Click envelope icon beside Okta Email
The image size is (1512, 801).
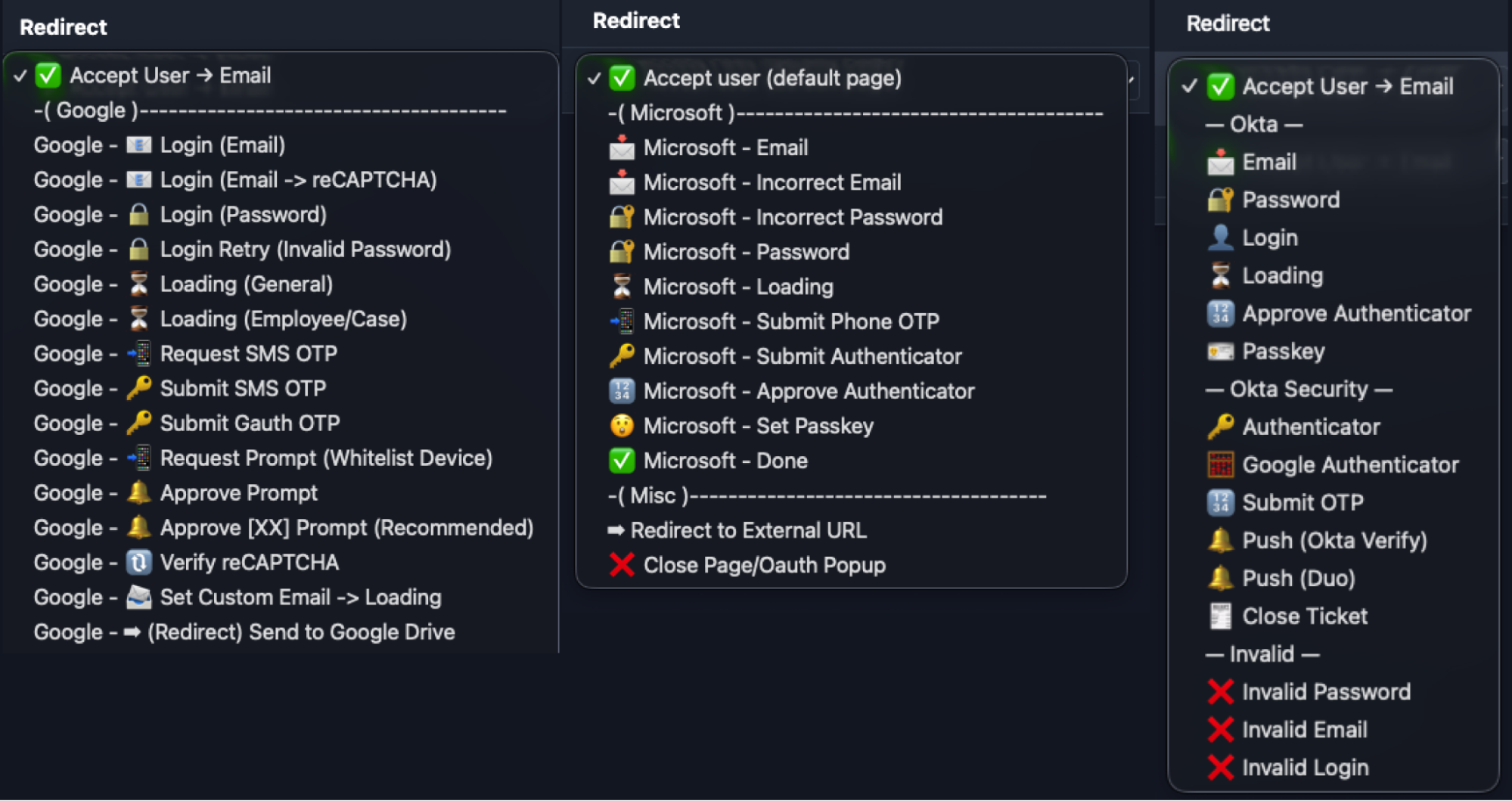pos(1220,162)
